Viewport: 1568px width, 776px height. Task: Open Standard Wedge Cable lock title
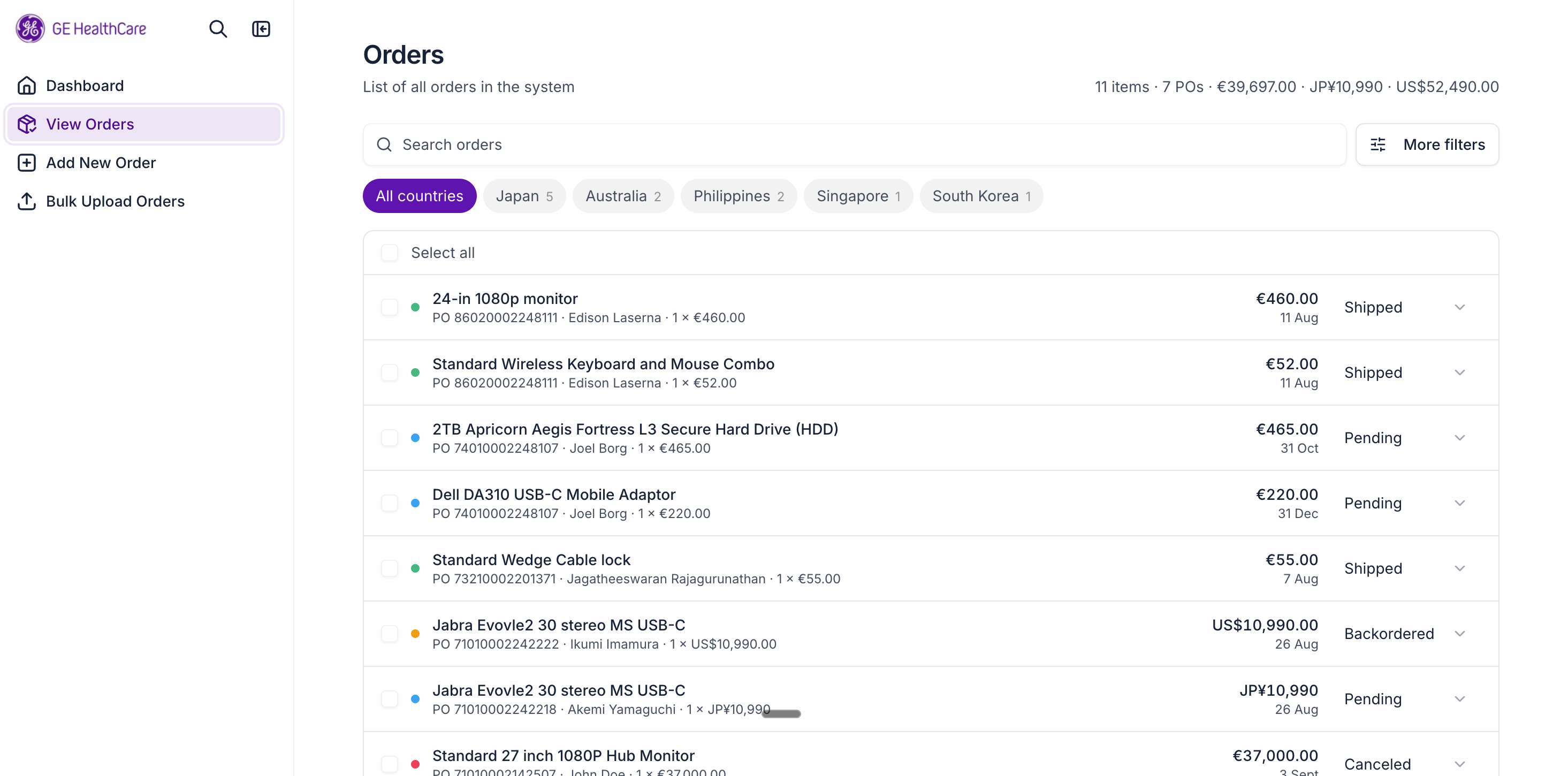[x=531, y=560]
